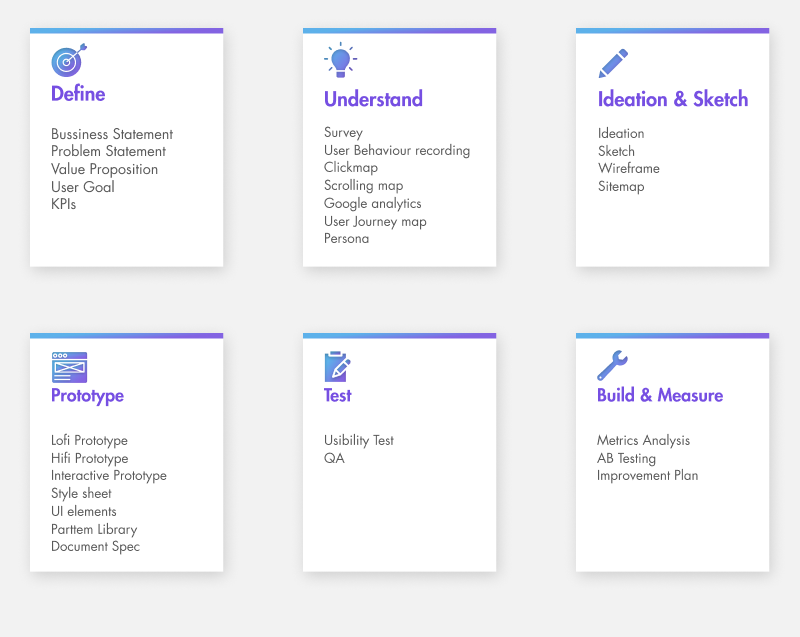This screenshot has height=637, width=800.
Task: Click the 'Wireframe' entry
Action: tap(629, 169)
